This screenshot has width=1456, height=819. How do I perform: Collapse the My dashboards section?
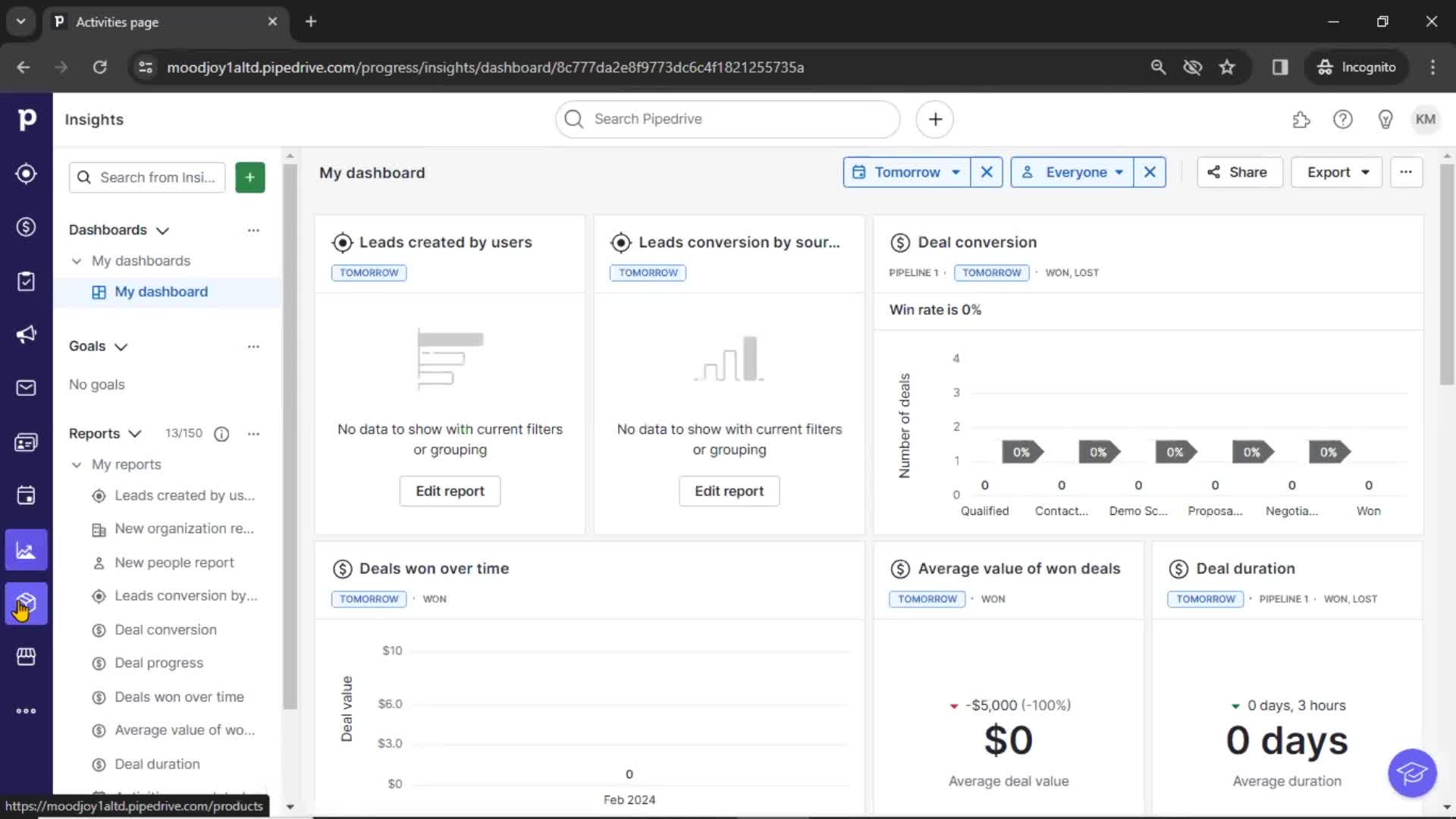(x=76, y=261)
